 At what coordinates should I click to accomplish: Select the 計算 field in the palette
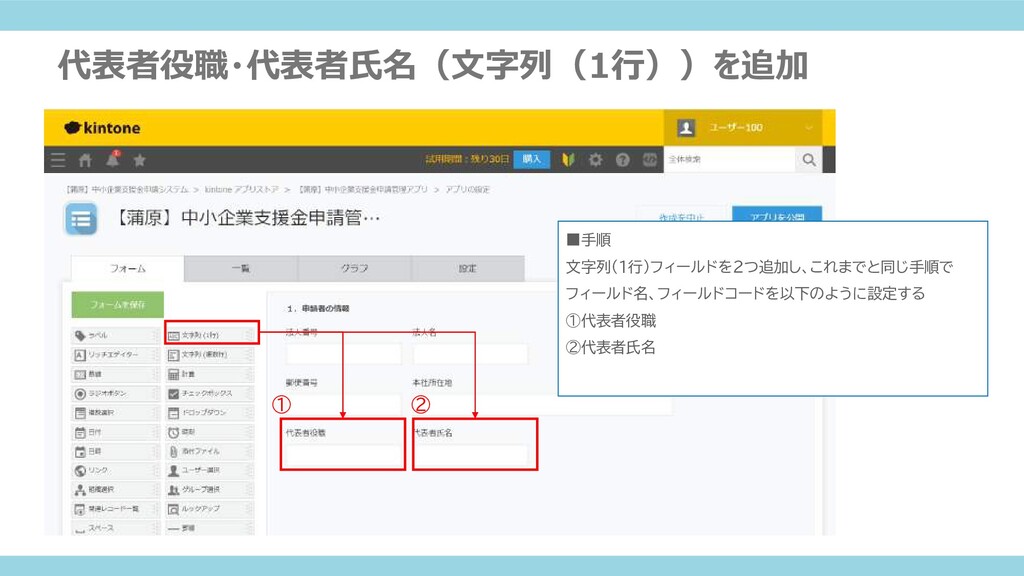click(x=209, y=374)
